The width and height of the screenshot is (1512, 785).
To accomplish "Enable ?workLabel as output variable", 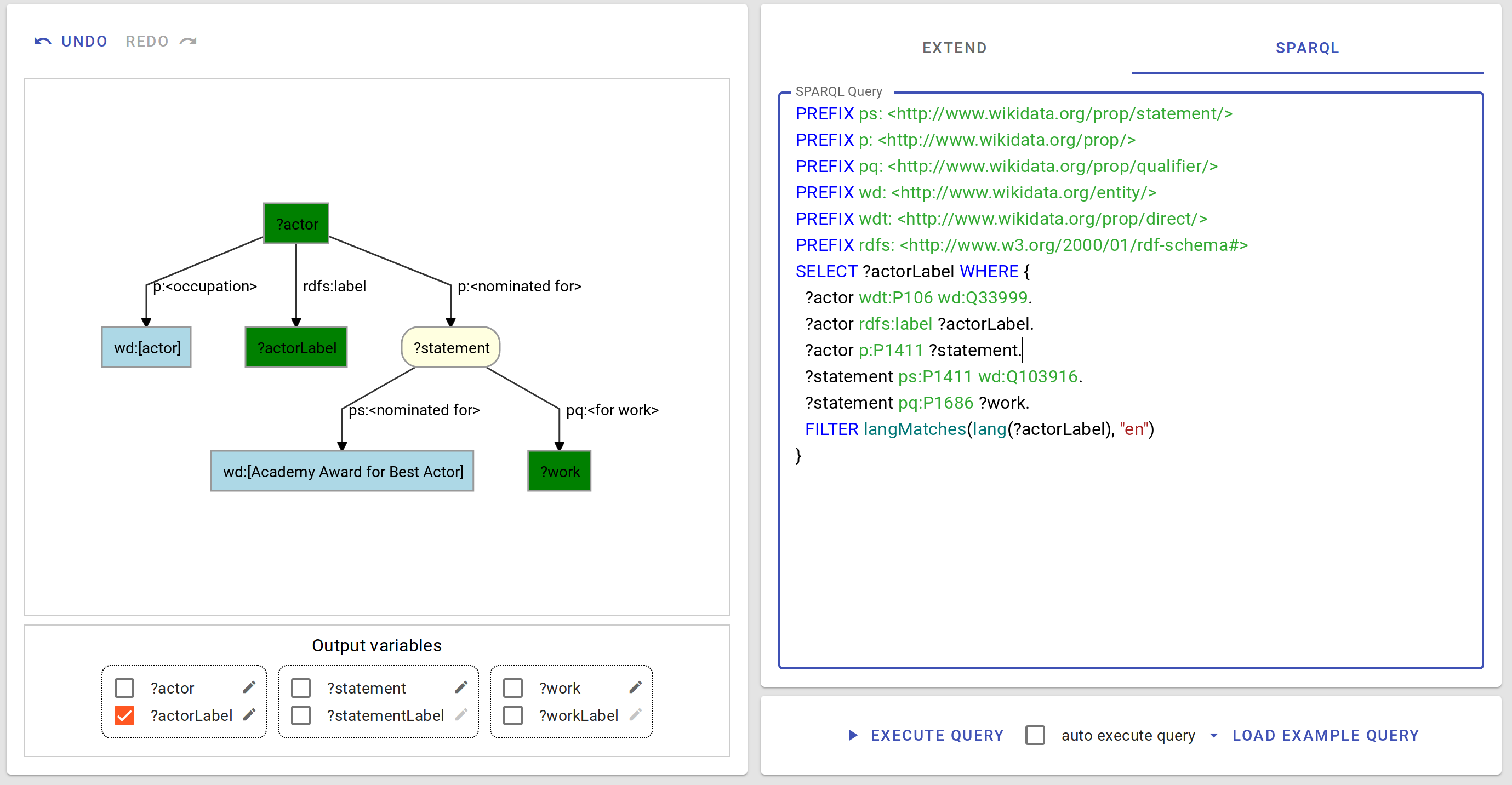I will click(x=513, y=715).
